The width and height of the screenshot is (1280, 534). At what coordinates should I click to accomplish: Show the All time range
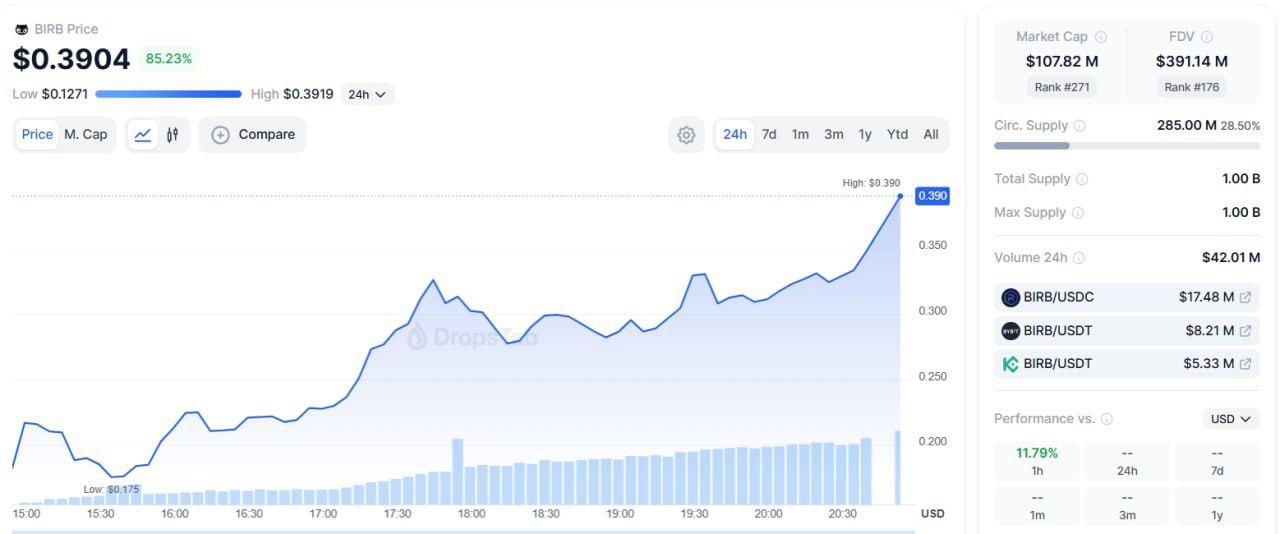point(931,135)
